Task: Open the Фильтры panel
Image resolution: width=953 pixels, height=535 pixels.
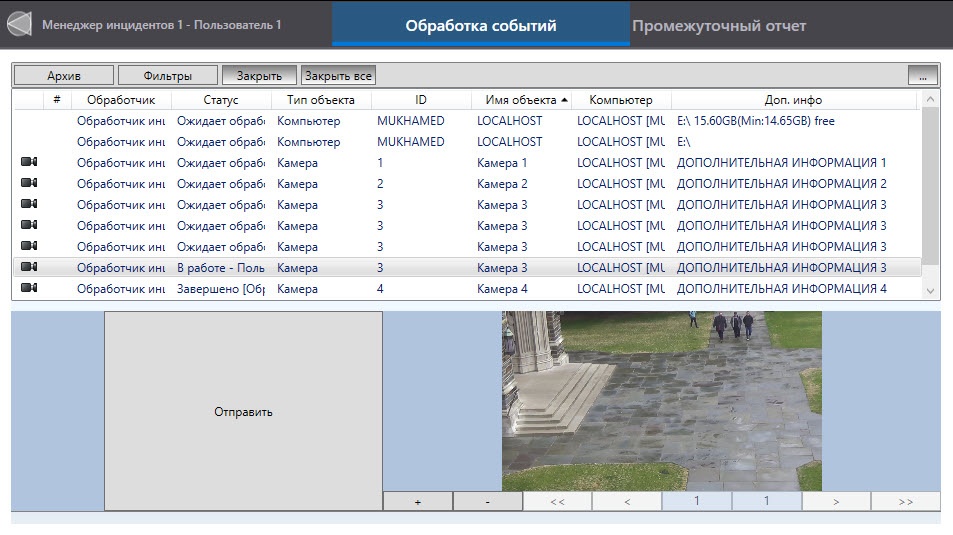Action: 167,75
